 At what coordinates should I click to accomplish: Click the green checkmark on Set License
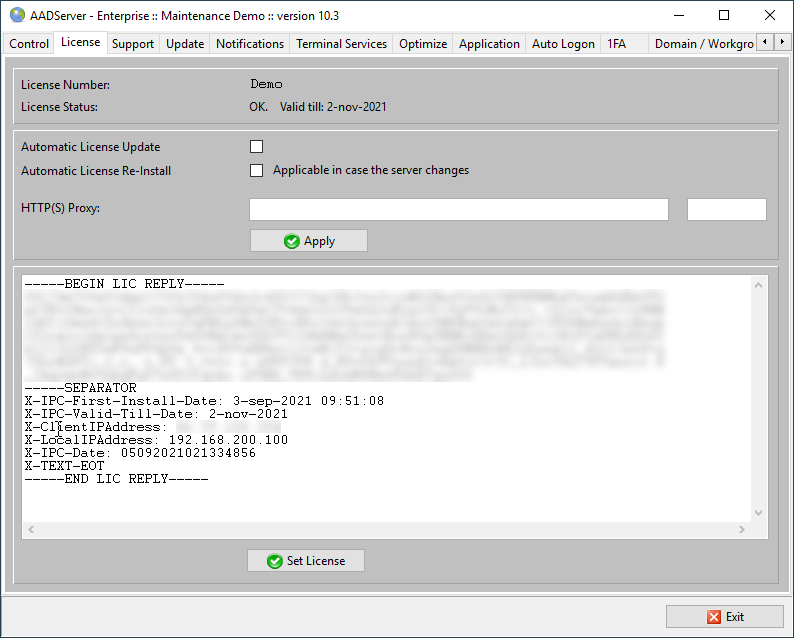point(274,561)
